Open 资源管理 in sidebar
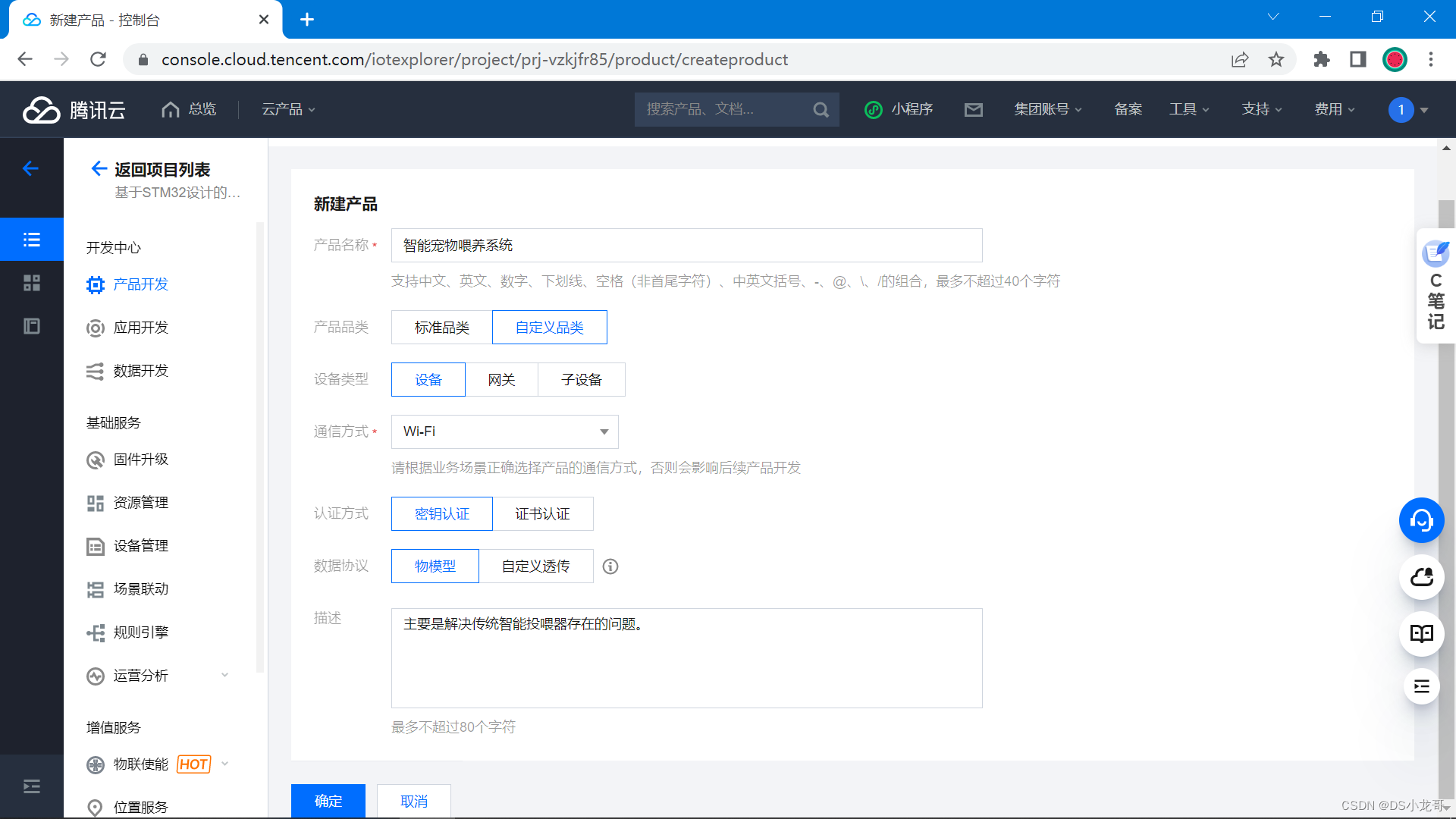Viewport: 1456px width, 819px height. coord(127,503)
